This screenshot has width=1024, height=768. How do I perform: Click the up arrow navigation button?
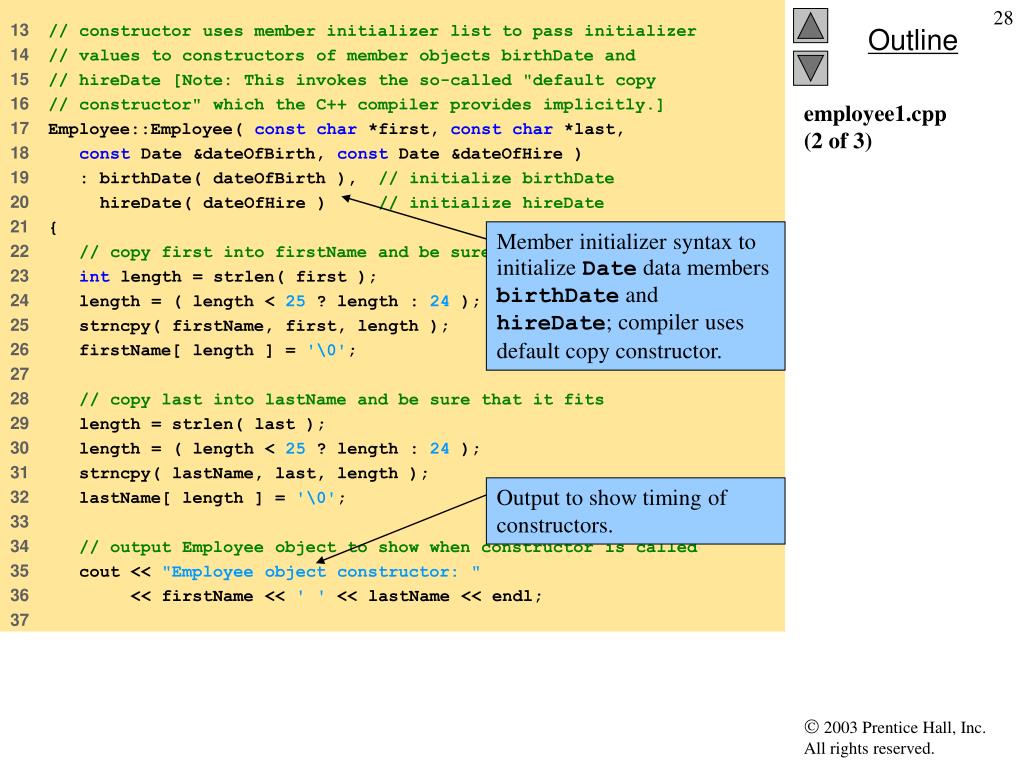click(810, 25)
